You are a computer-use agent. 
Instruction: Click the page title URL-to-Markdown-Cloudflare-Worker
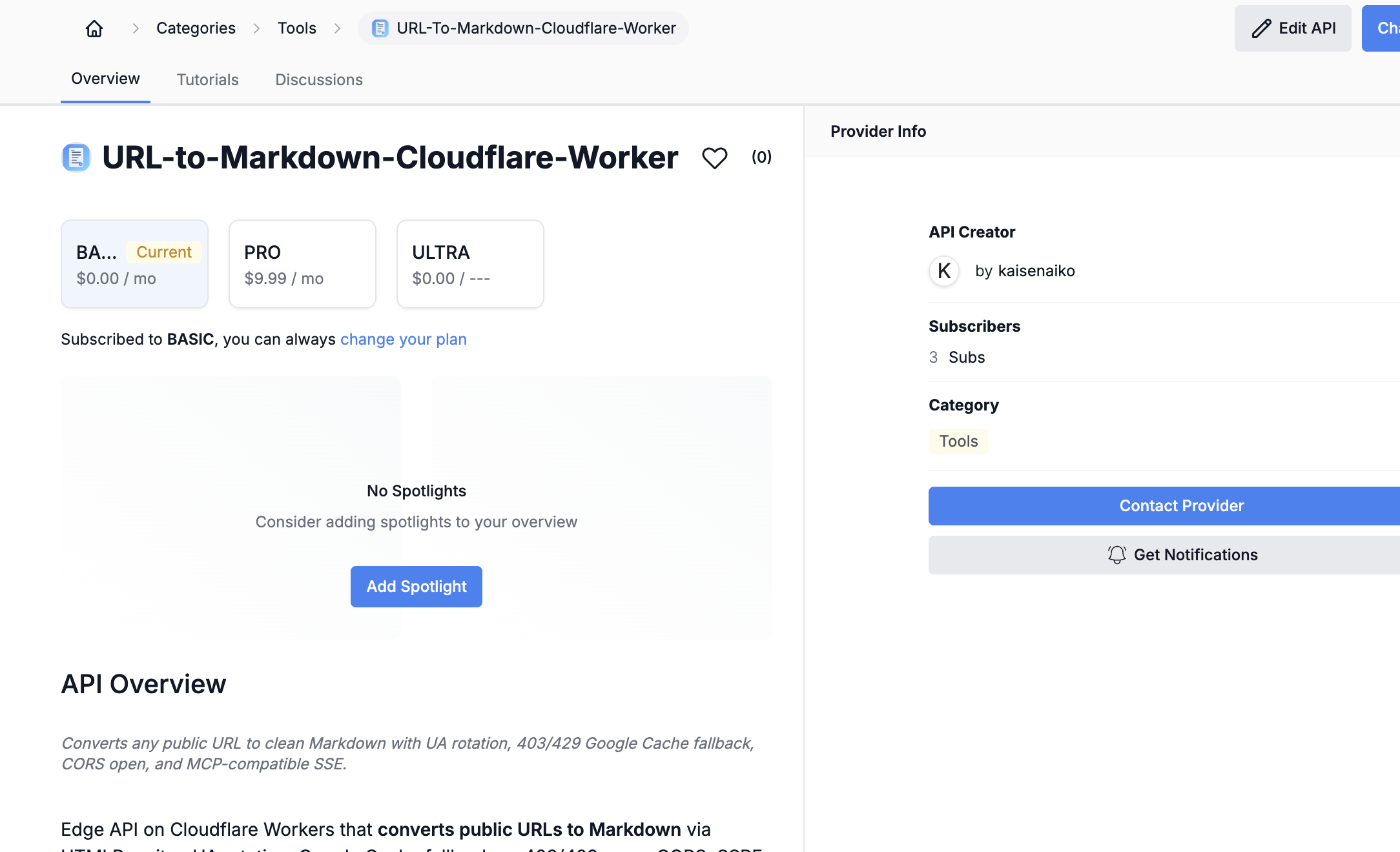(390, 157)
